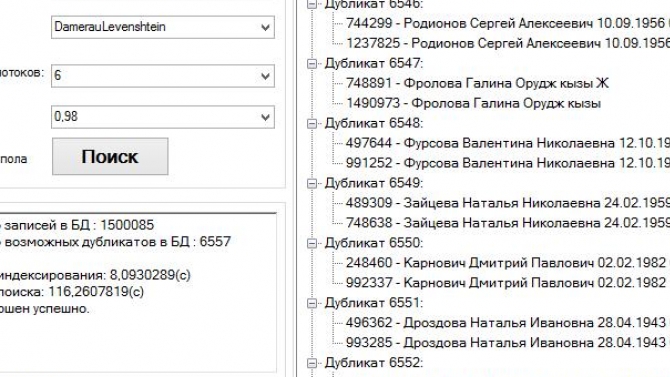
Task: Select record 1237825 Родионов Сергей Алексеевич
Action: [508, 43]
